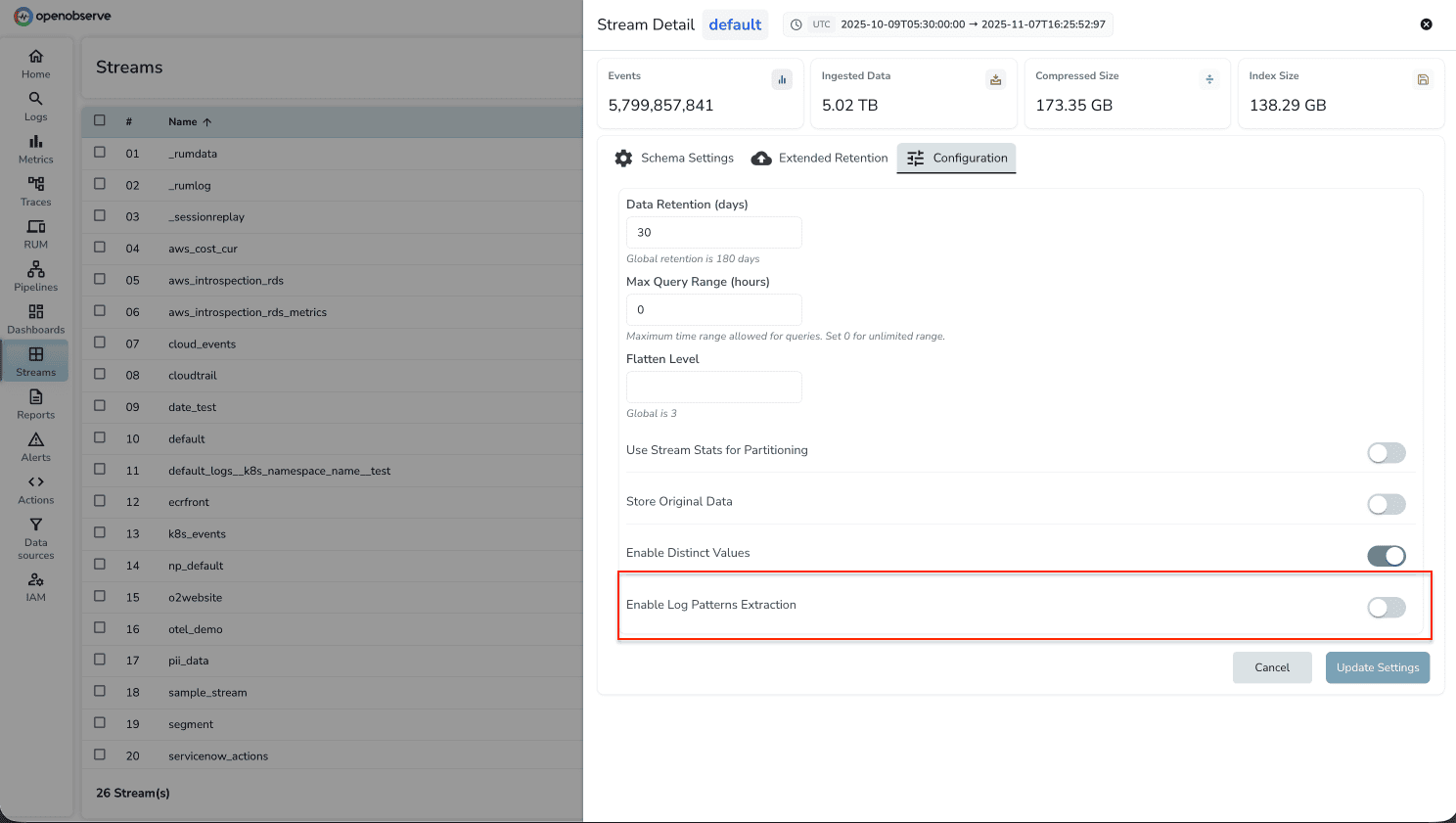This screenshot has width=1456, height=823.
Task: Switch to the Schema Settings tab
Action: coord(674,159)
